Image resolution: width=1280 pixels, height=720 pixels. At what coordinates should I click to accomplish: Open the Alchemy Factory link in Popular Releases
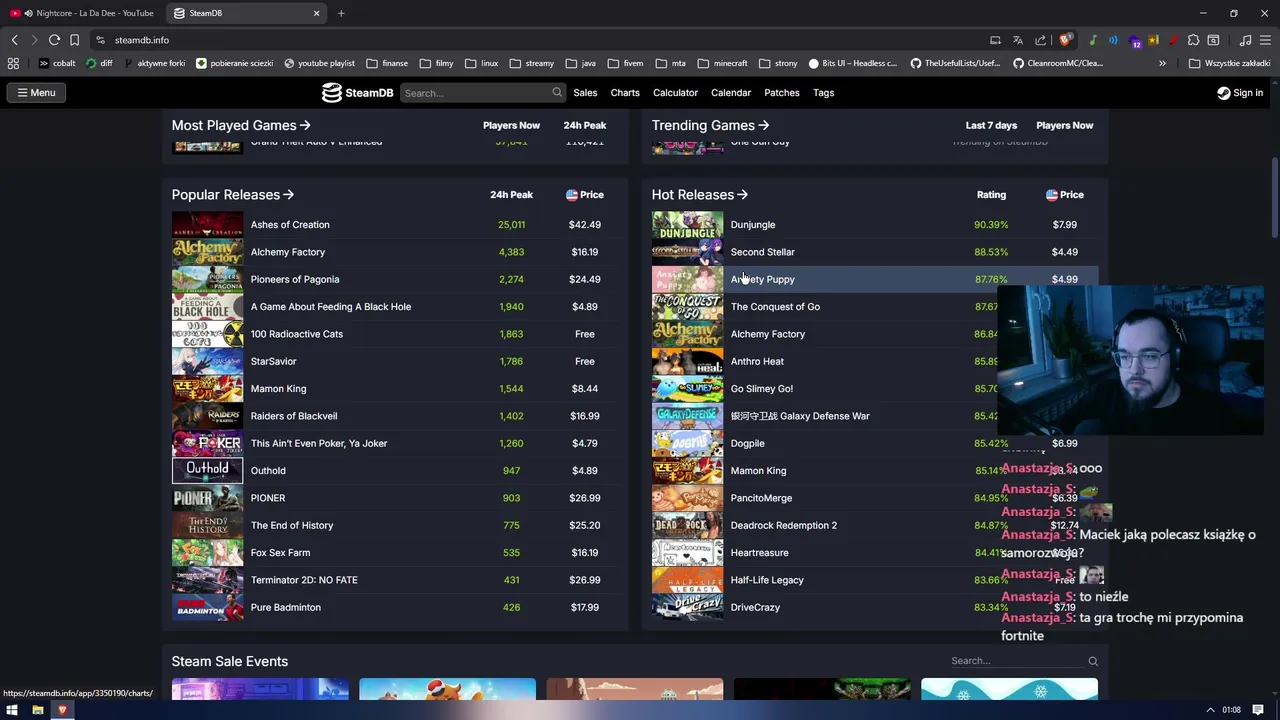tap(288, 252)
